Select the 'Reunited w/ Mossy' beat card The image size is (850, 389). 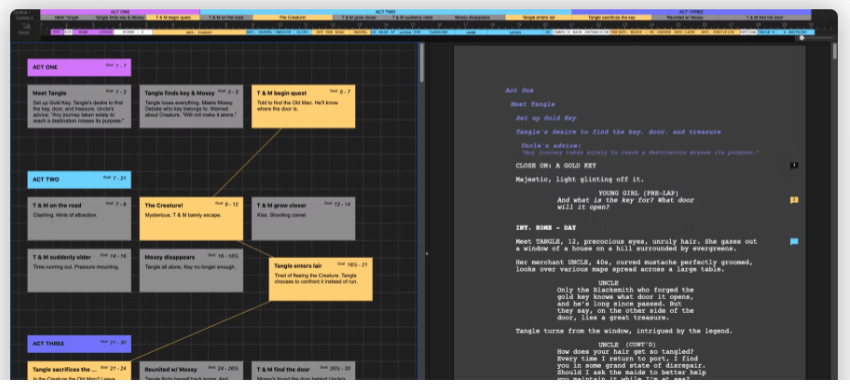point(191,371)
